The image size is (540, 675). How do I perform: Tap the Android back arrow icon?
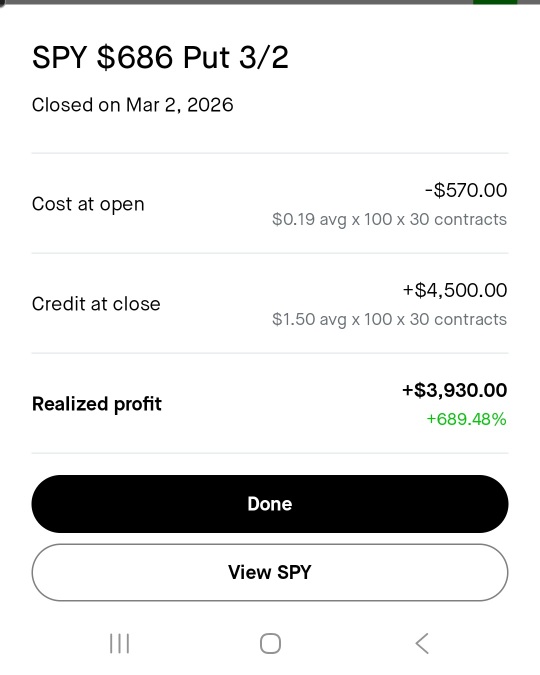pos(422,644)
